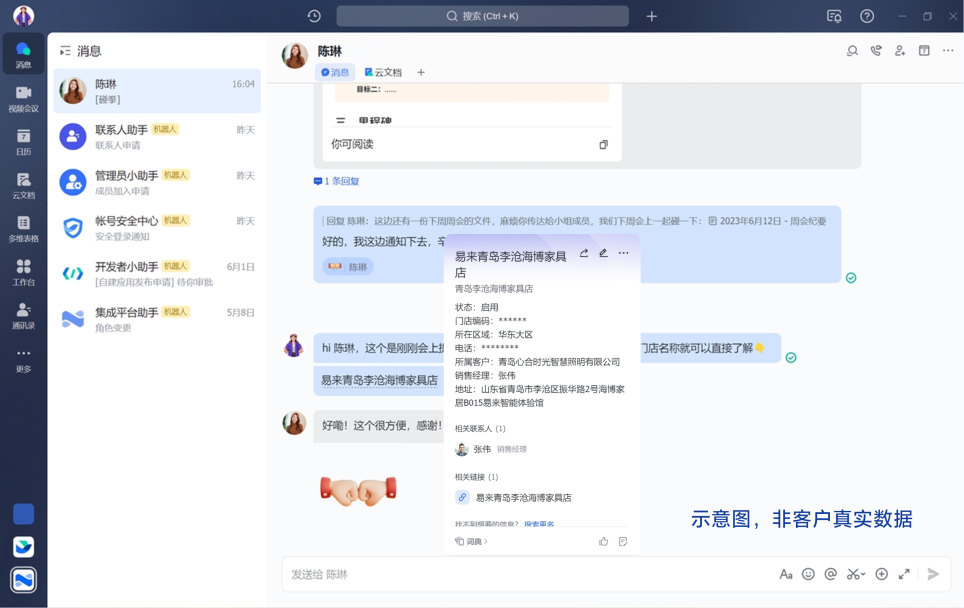Open 管理员小助手 conversation

(157, 183)
